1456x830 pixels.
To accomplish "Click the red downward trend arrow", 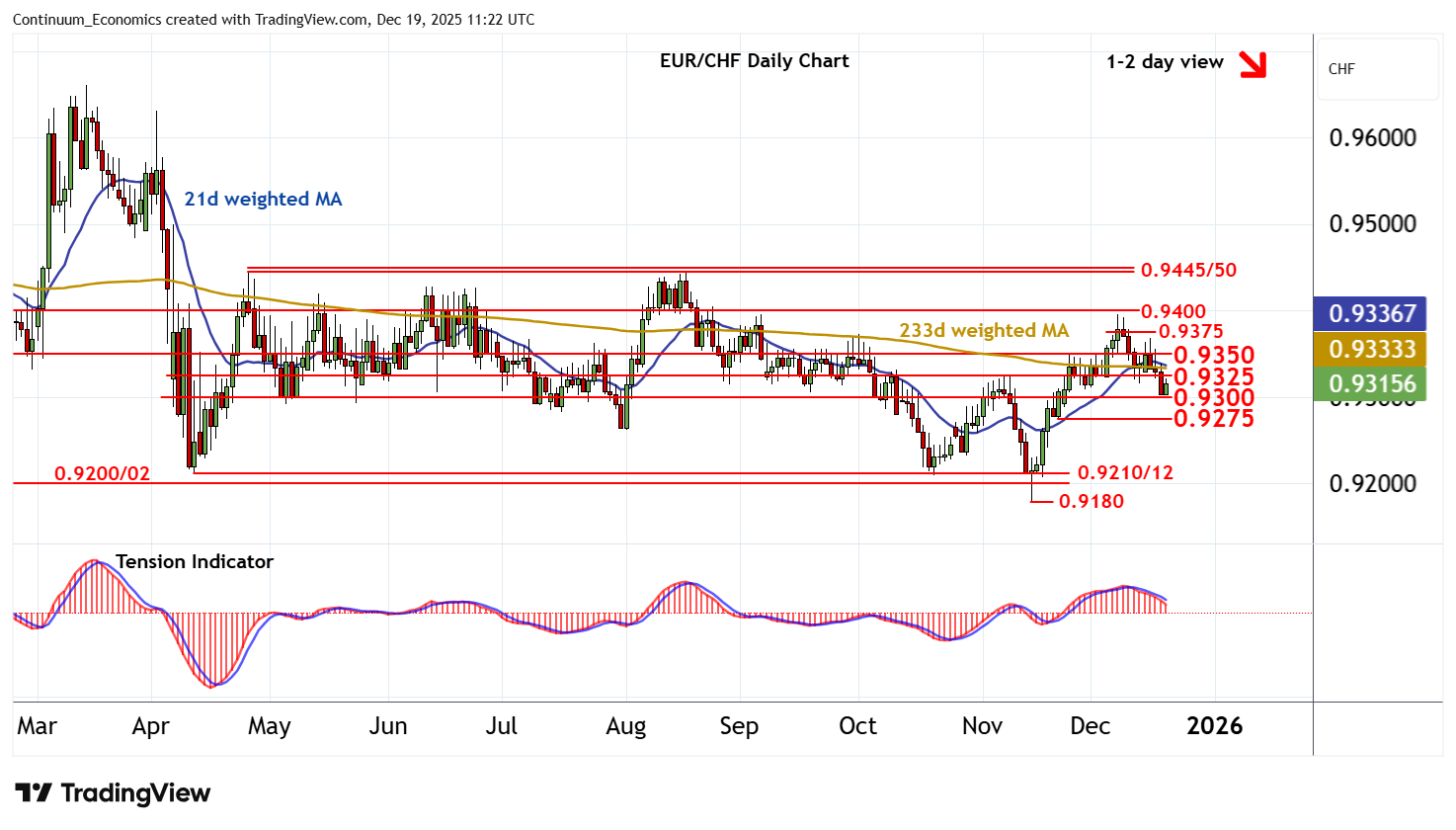I will pyautogui.click(x=1253, y=64).
